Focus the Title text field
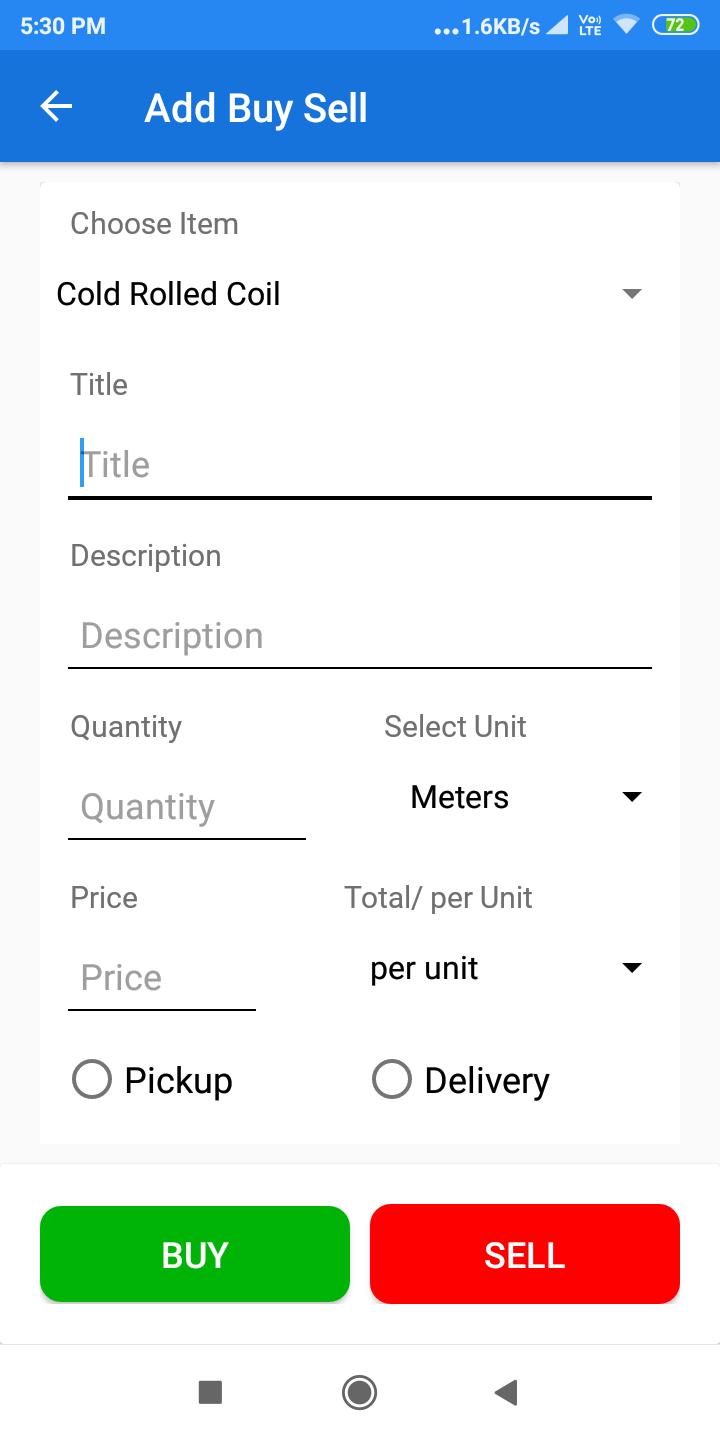This screenshot has width=720, height=1440. (360, 465)
